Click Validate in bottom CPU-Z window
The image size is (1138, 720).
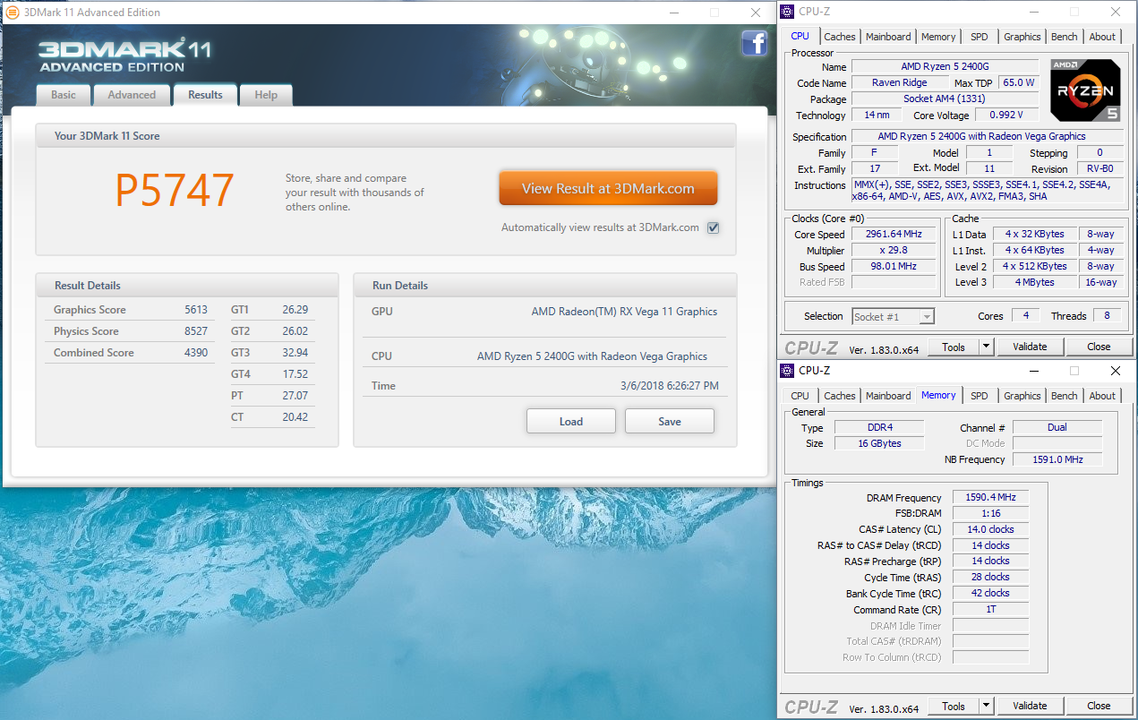[1029, 705]
